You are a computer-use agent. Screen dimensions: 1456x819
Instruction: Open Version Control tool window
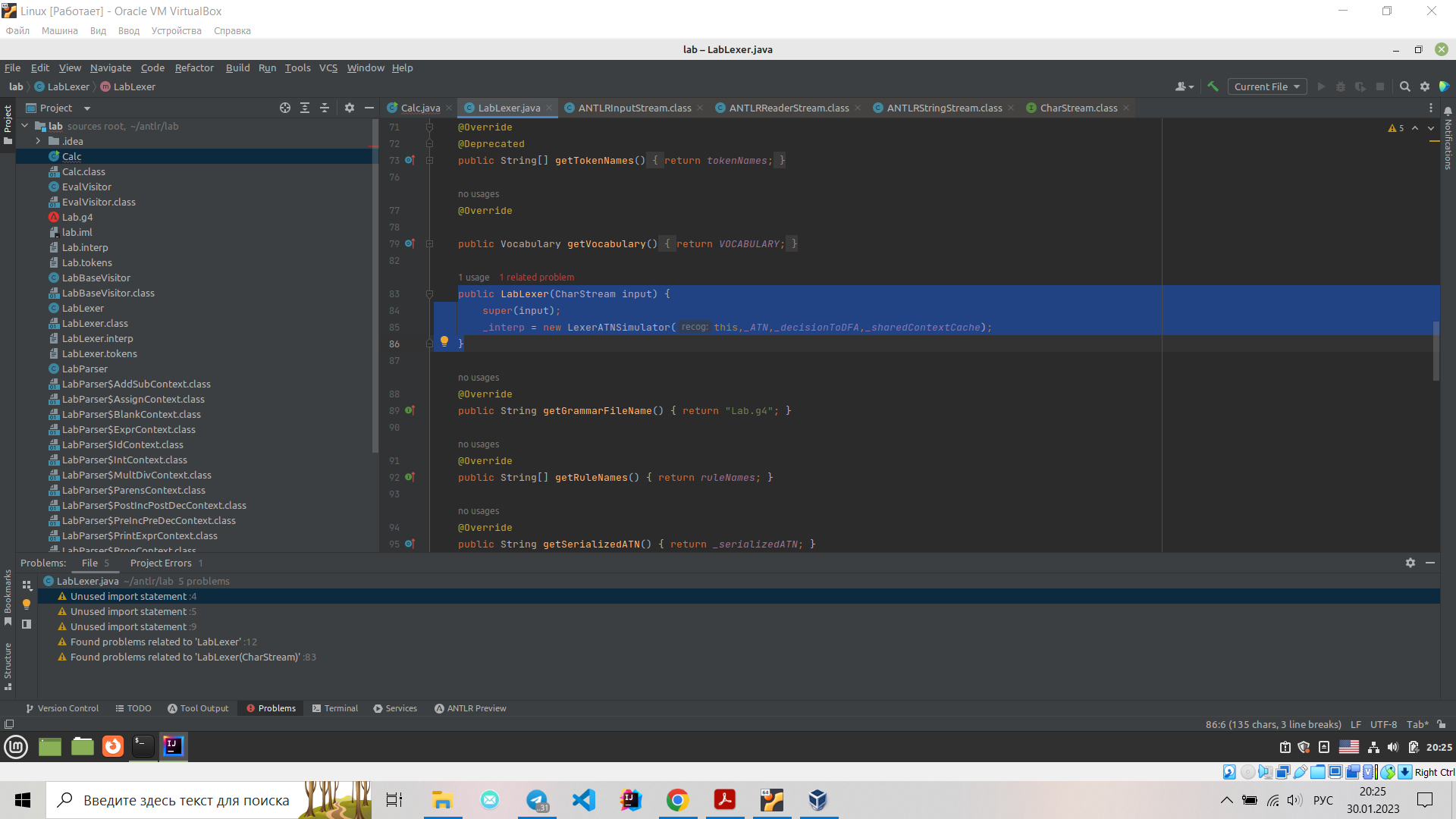click(x=62, y=708)
